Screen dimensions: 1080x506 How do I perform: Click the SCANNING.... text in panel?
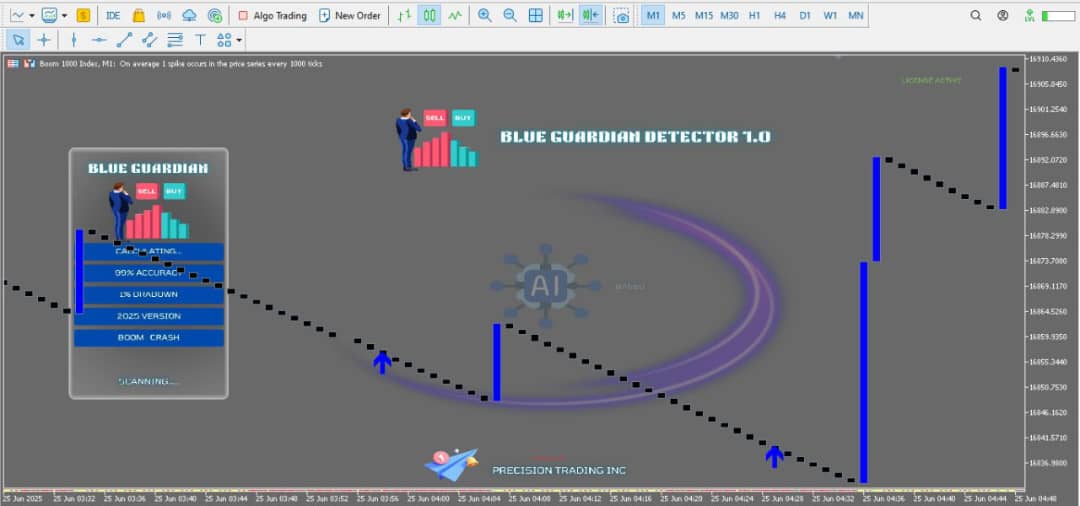pyautogui.click(x=148, y=381)
